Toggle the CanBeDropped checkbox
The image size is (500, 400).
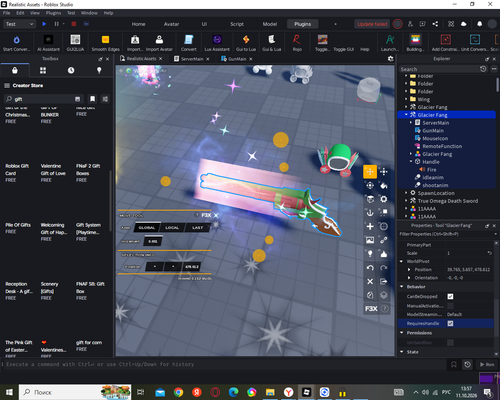[450, 296]
